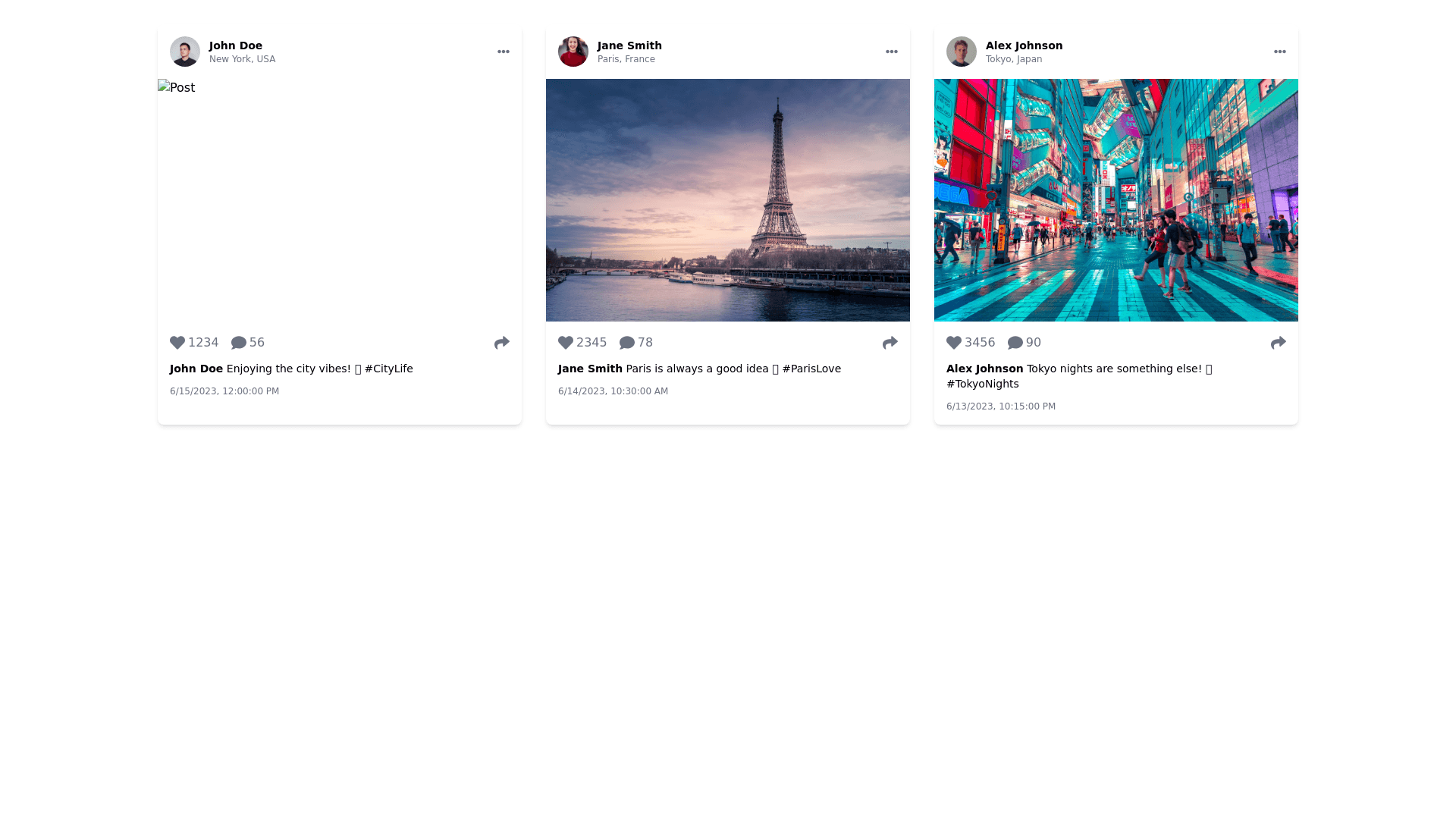Open more options menu on John Doe's post
The height and width of the screenshot is (819, 1456).
[x=504, y=52]
